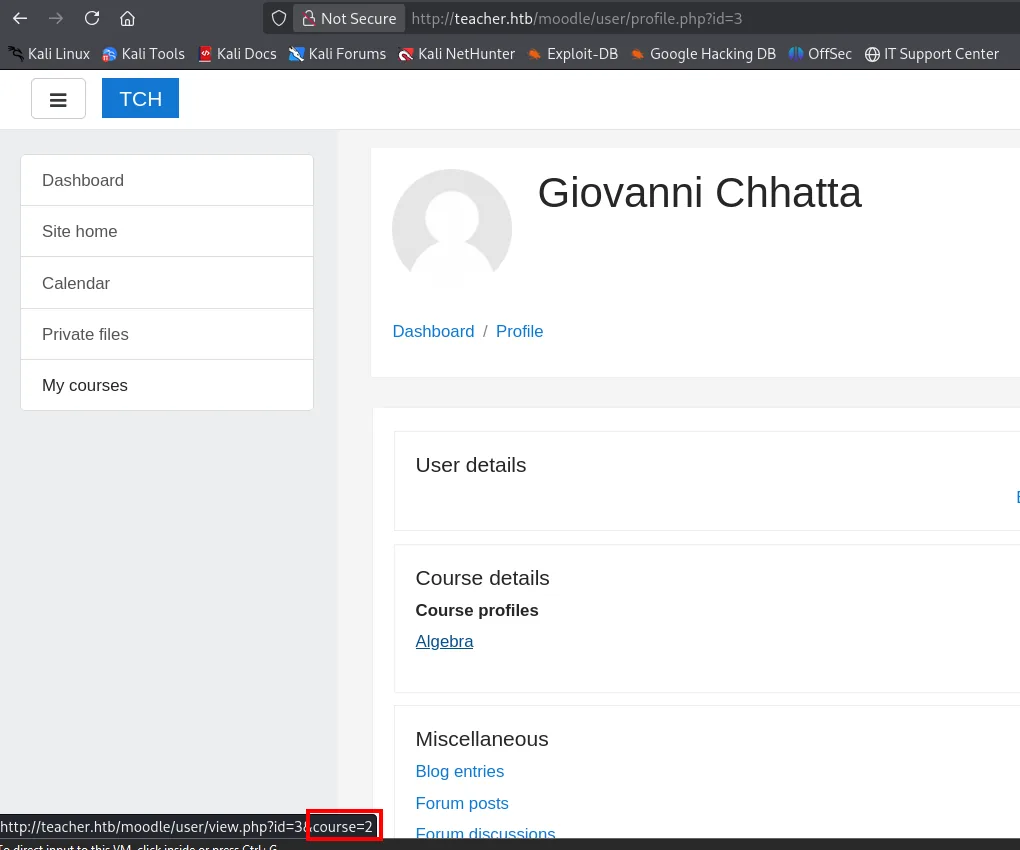Click the TCH site logo button

coord(141,99)
